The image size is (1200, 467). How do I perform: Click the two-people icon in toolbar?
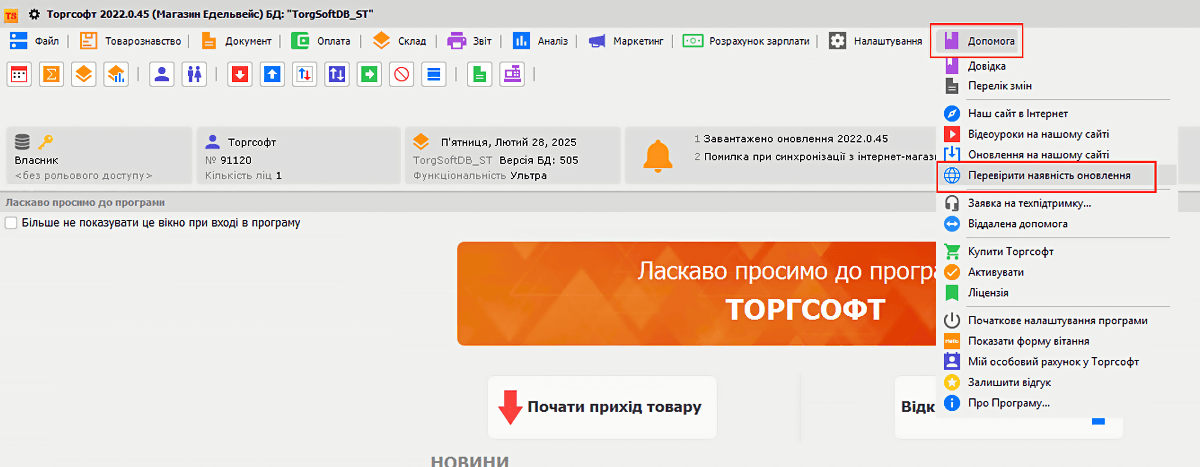[x=194, y=74]
